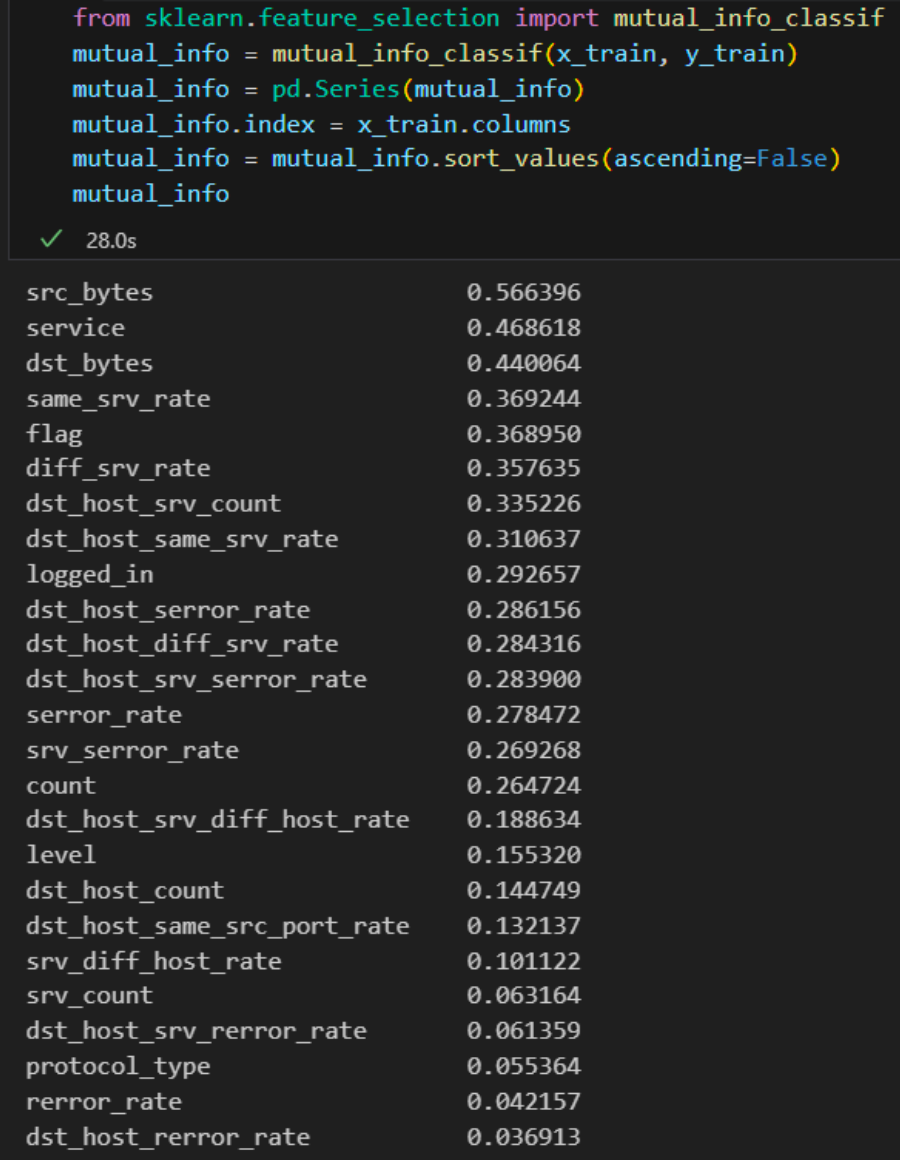Click the protocol_type output label
The width and height of the screenshot is (900, 1160).
pyautogui.click(x=118, y=1066)
